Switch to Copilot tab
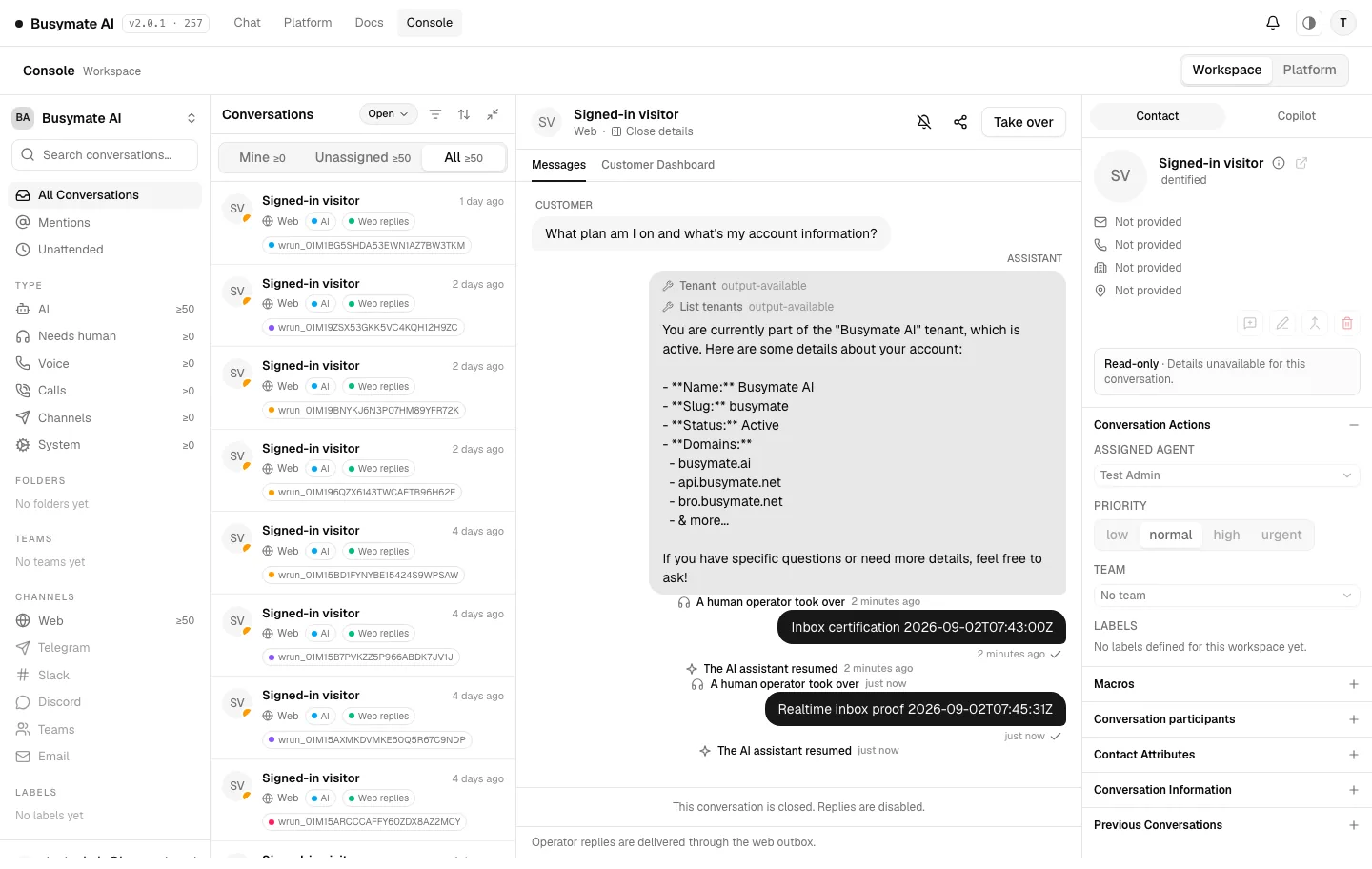 1296,116
